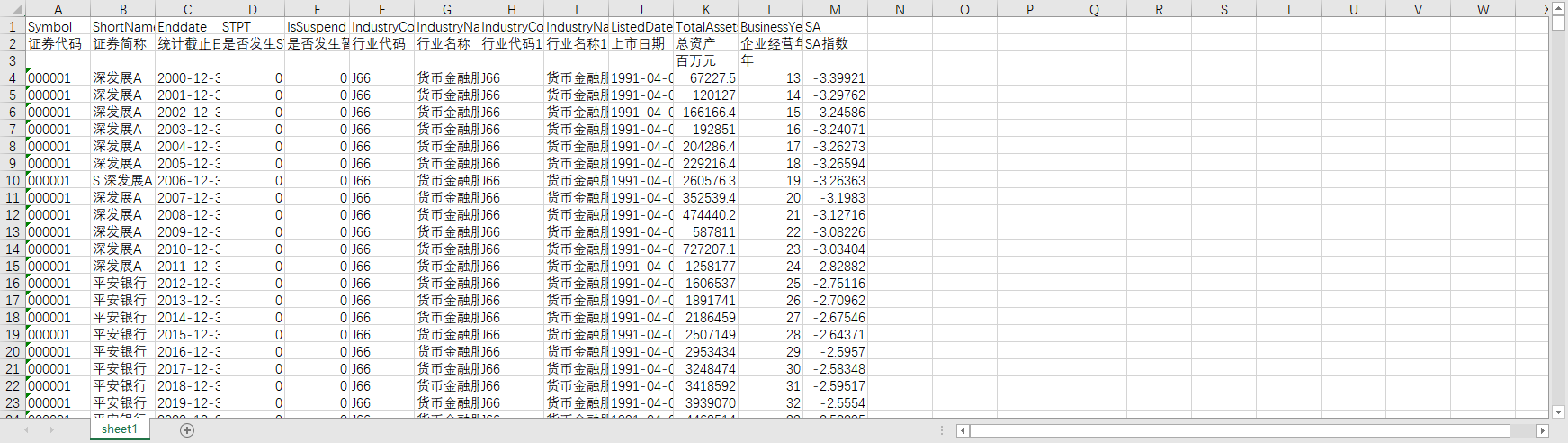Click the vertical scrollbar thumb
1568x443 pixels.
pyautogui.click(x=1558, y=23)
